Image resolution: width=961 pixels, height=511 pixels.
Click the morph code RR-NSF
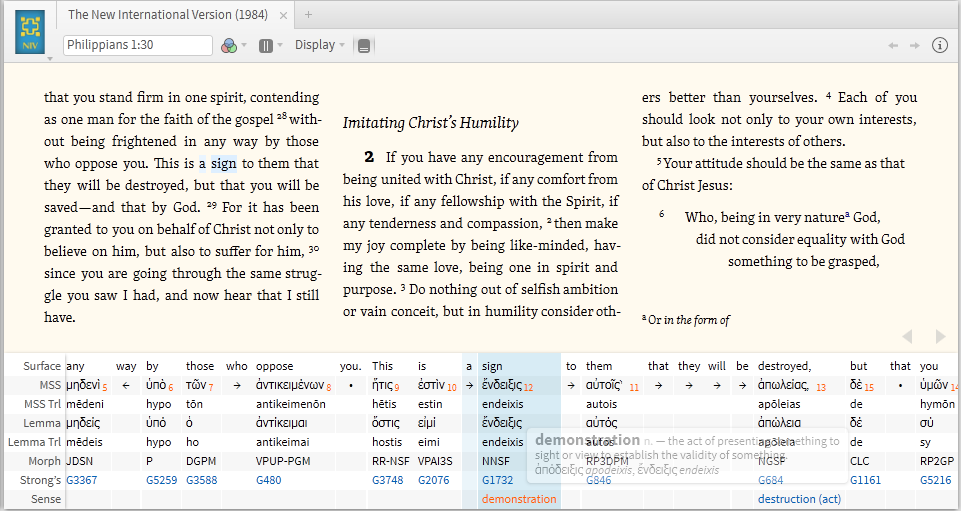(x=390, y=461)
